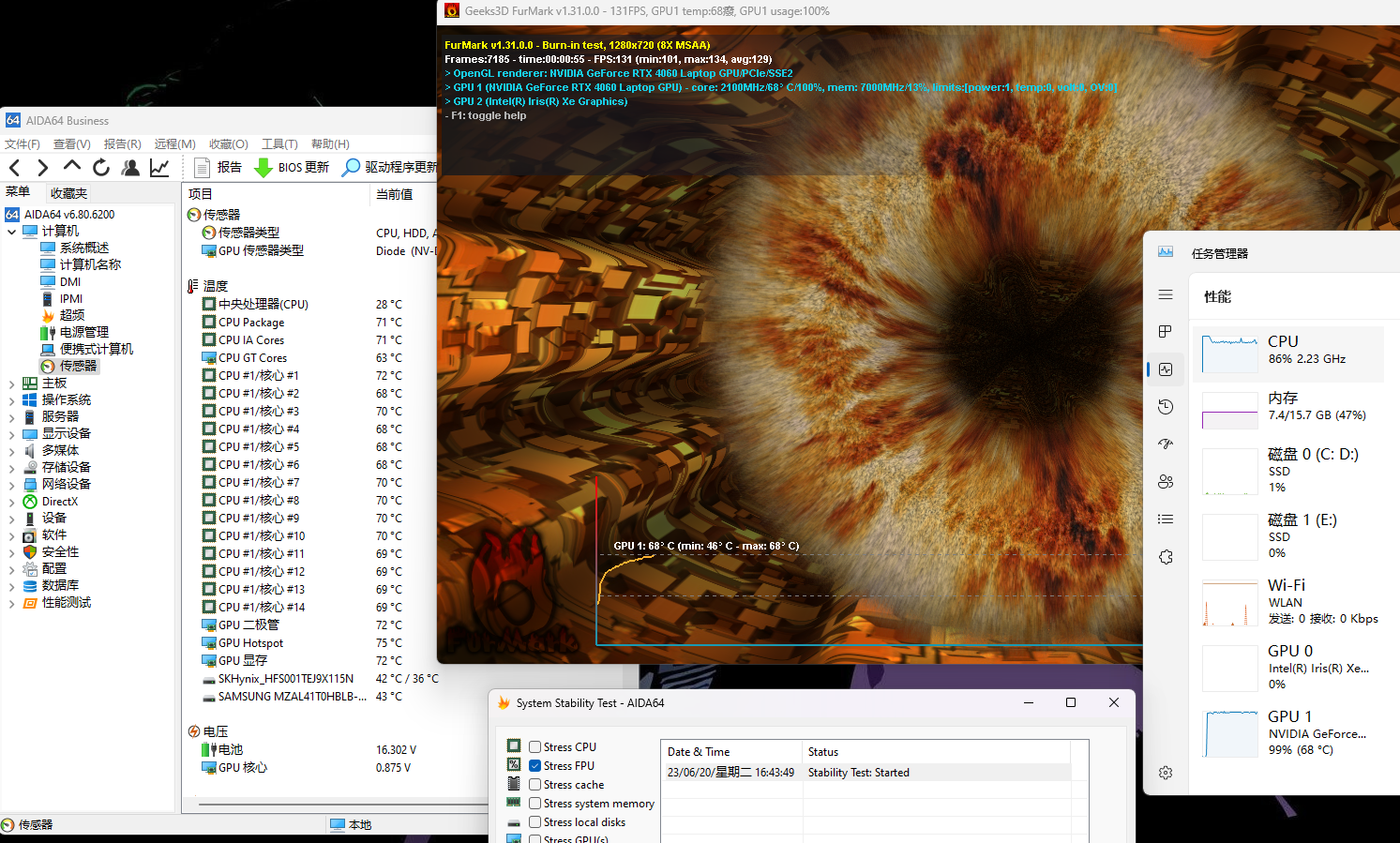Select the Stability Test: Started log row
Viewport: 1400px width, 843px height.
866,773
